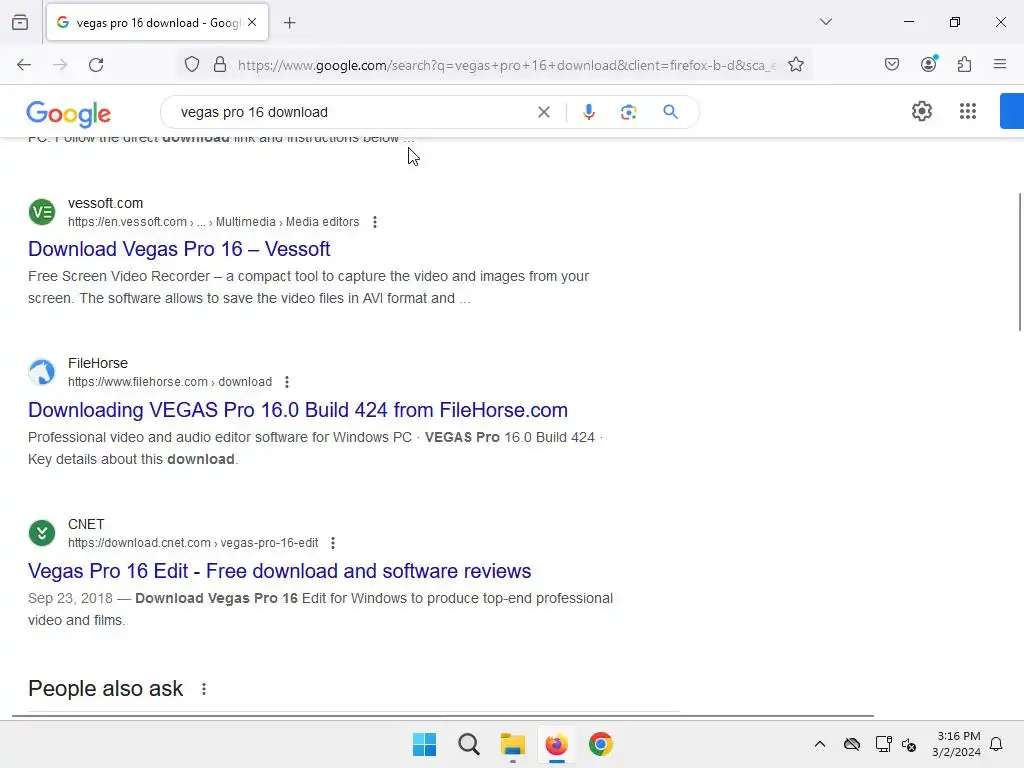1024x768 pixels.
Task: Click the Google search query field
Action: (x=353, y=112)
